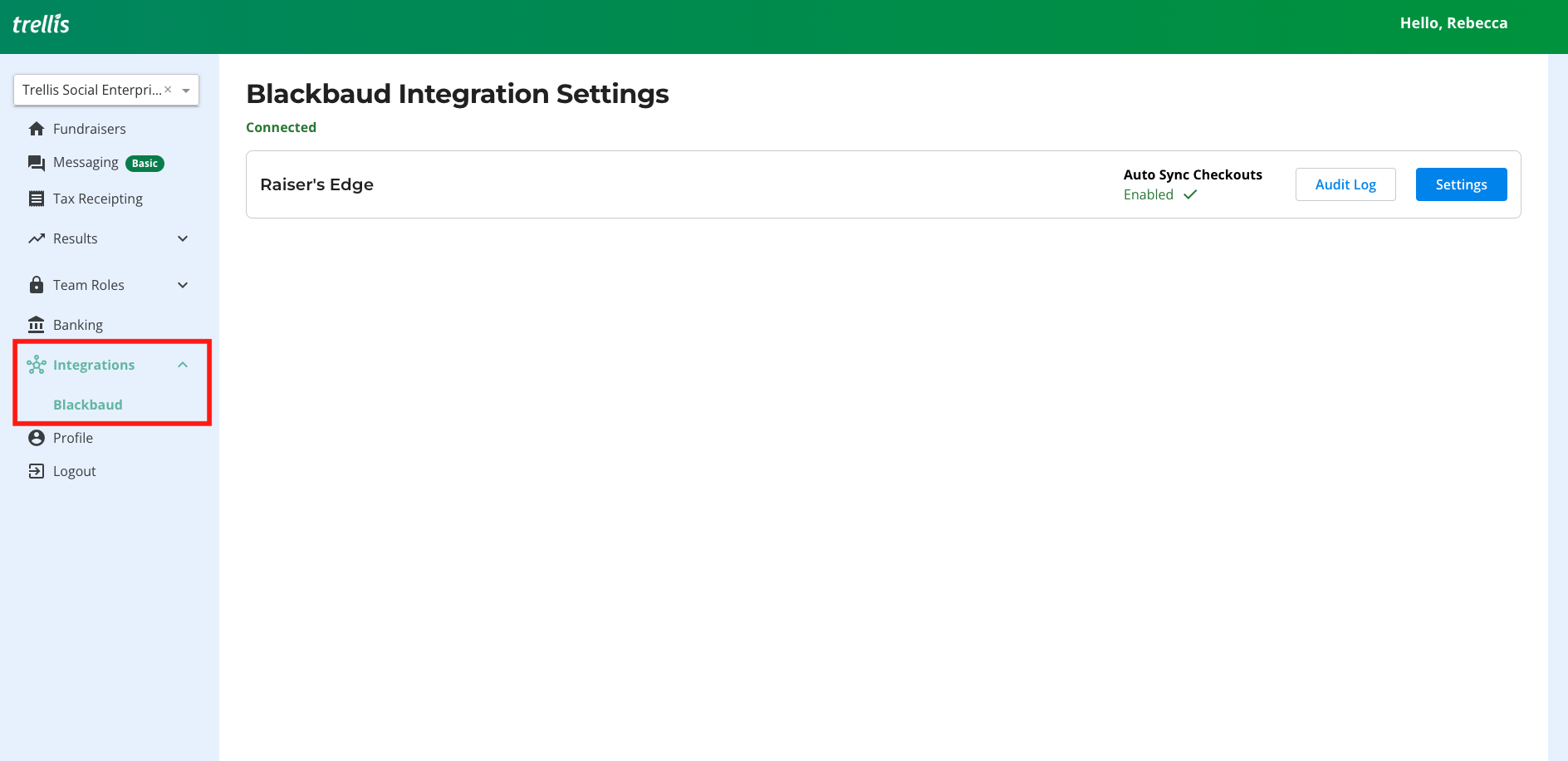The width and height of the screenshot is (1568, 761).
Task: Clear the Trellis Social Enterprise selection
Action: (168, 89)
